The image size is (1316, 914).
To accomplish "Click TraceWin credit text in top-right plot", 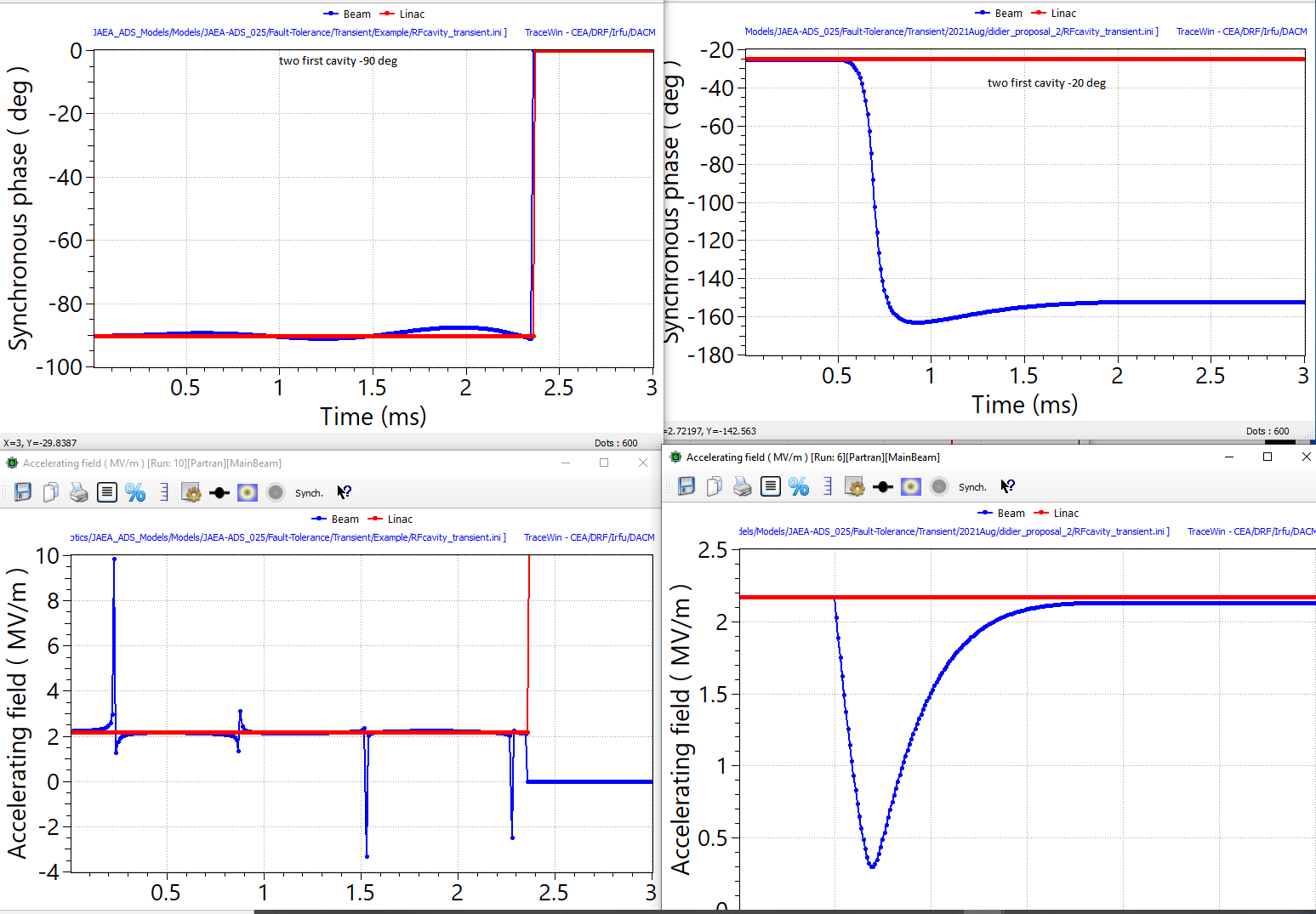I will tap(1241, 31).
